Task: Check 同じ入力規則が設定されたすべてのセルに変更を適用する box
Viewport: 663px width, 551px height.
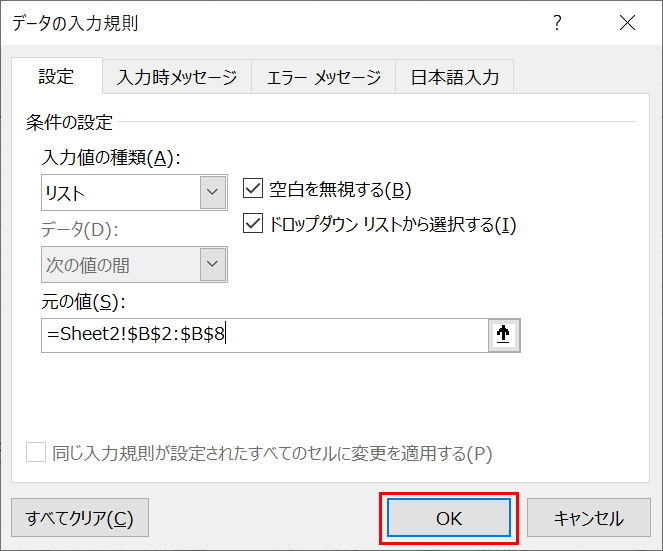Action: pos(36,452)
